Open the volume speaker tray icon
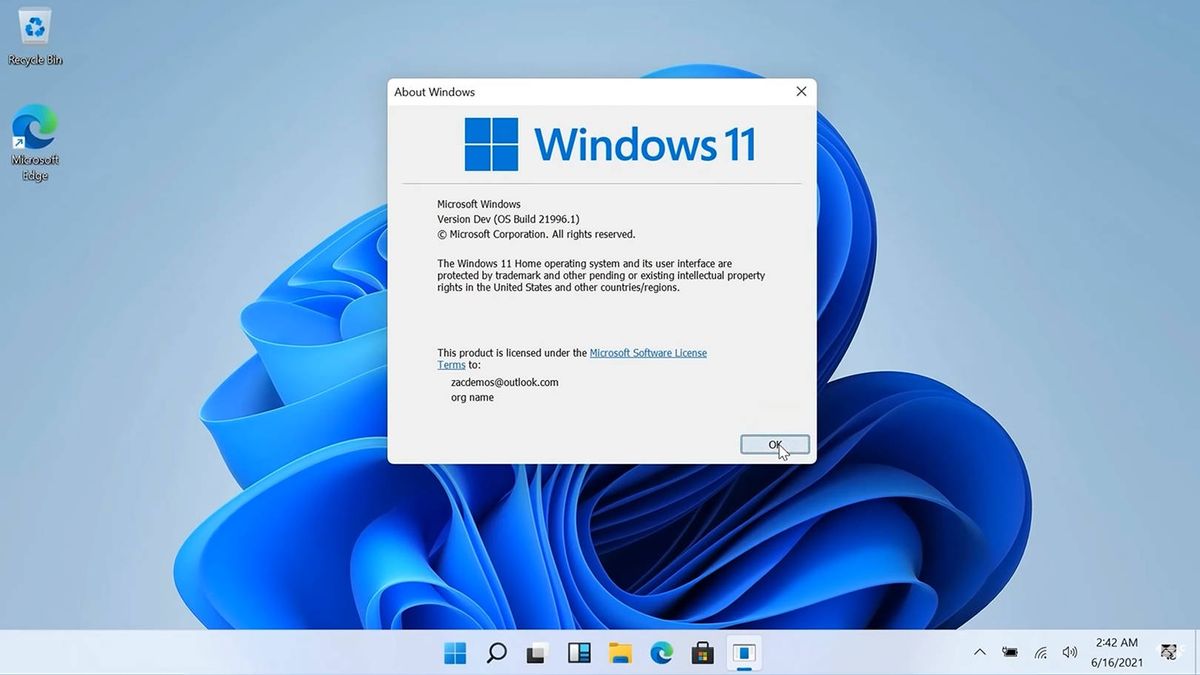The height and width of the screenshot is (675, 1200). 1069,653
